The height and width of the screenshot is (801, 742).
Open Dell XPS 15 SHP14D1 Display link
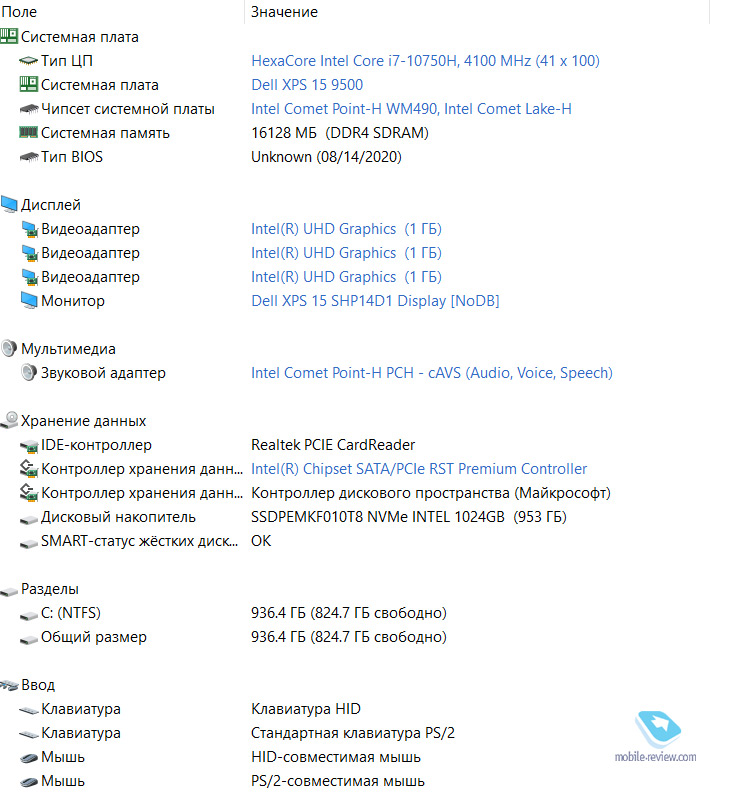[x=375, y=301]
